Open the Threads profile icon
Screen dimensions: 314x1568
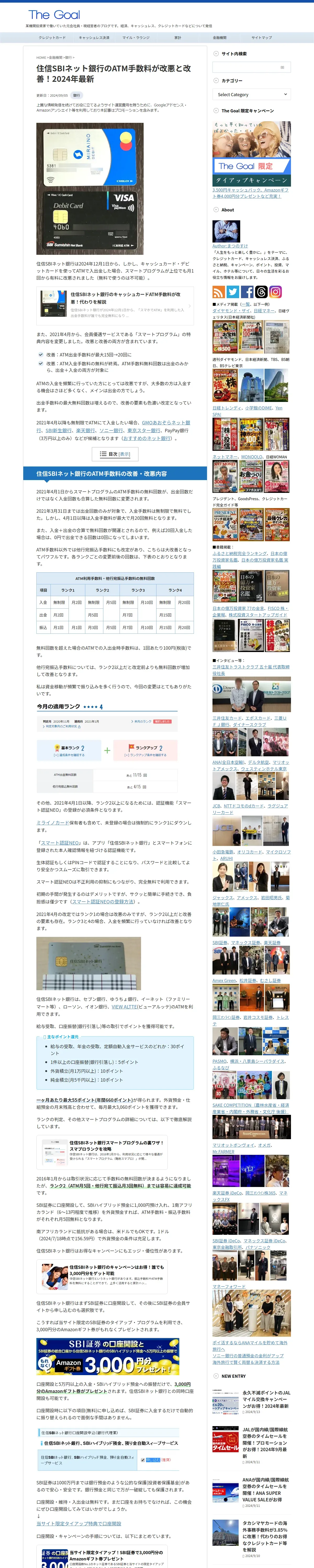[262, 292]
